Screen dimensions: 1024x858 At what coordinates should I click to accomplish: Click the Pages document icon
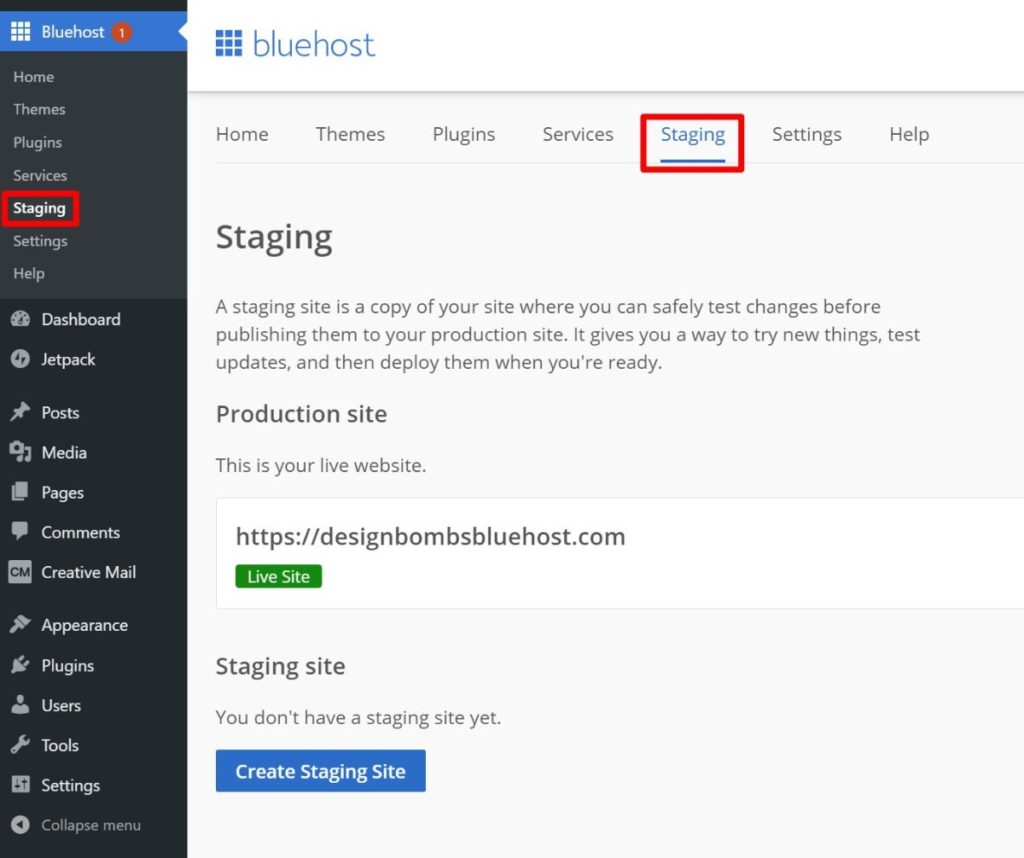[23, 491]
